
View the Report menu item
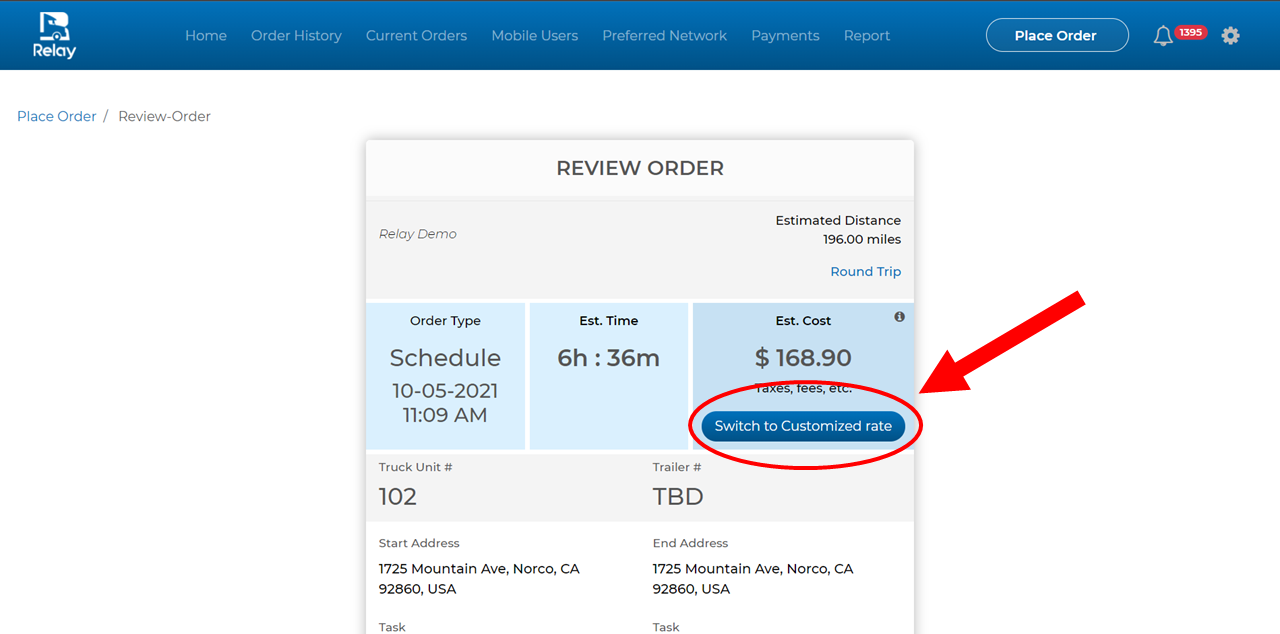click(x=866, y=36)
